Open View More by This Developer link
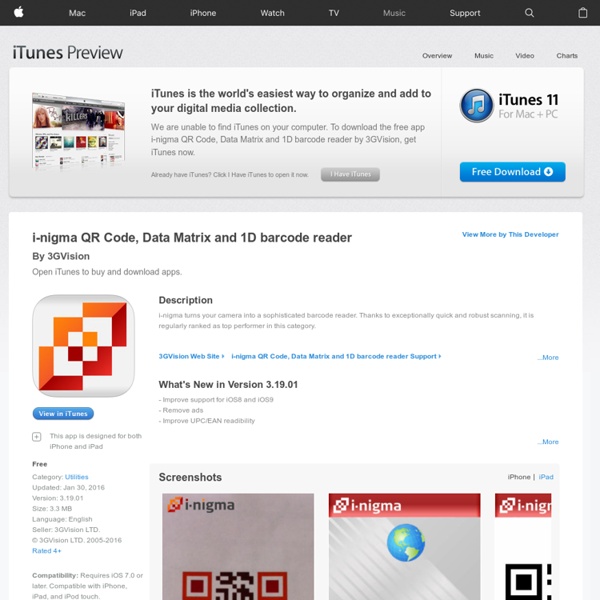This screenshot has width=600, height=600. [x=510, y=235]
